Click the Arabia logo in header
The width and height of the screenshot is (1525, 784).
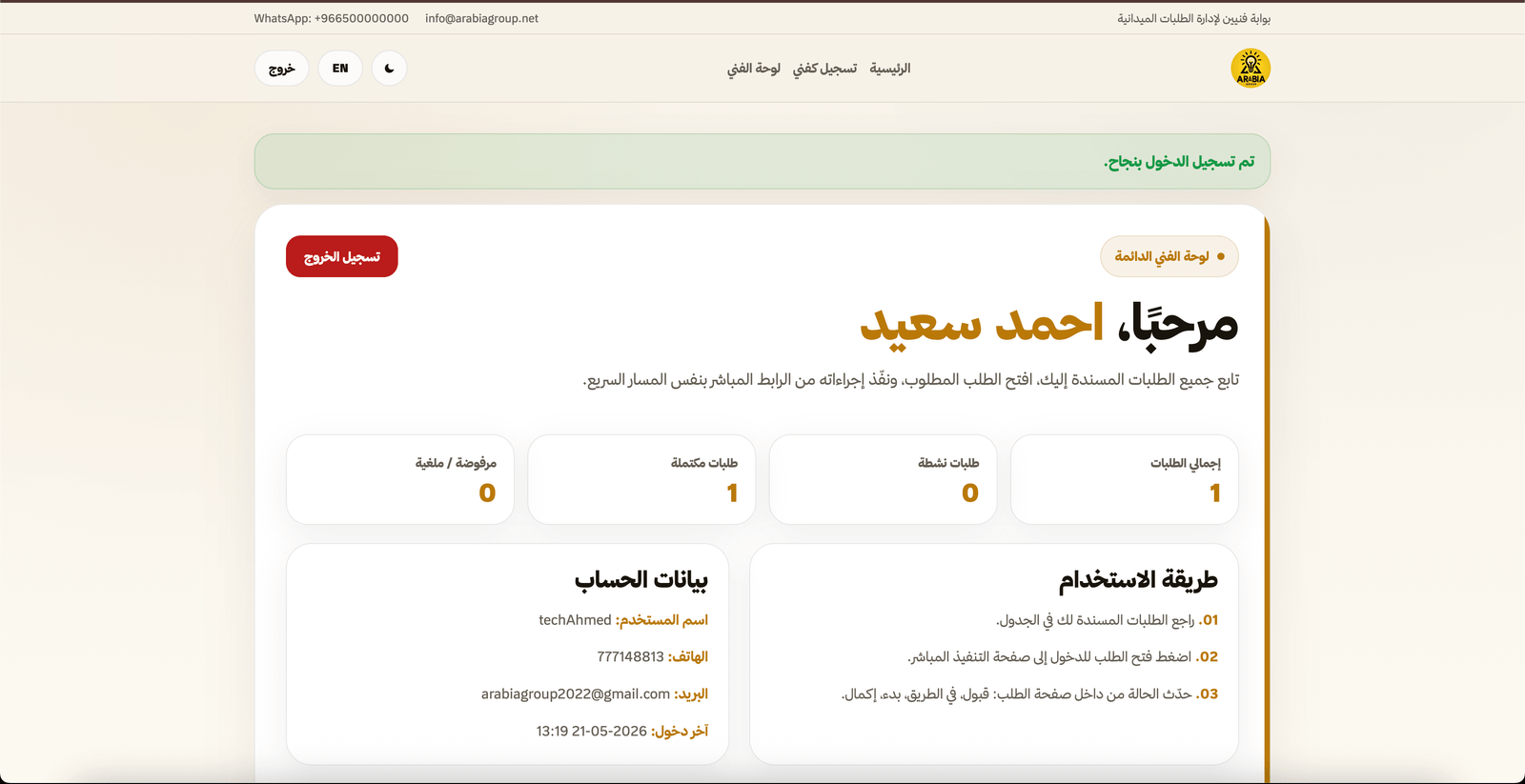1250,69
